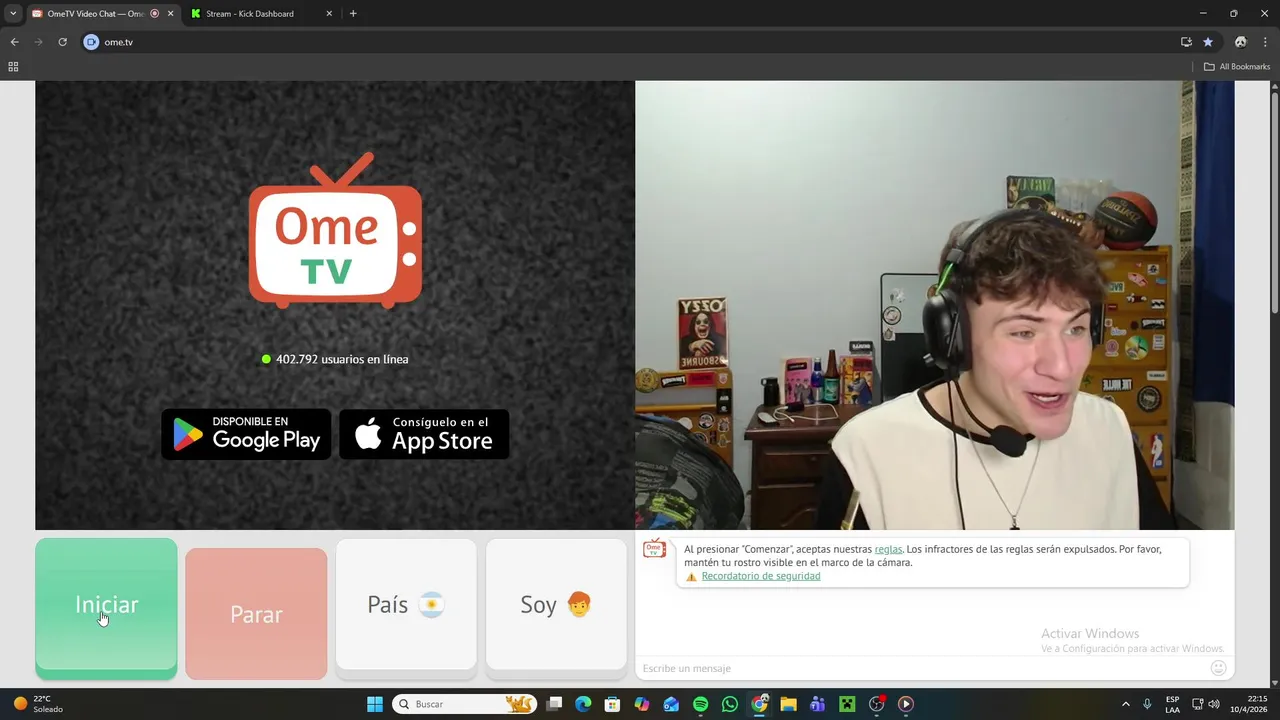Viewport: 1280px width, 720px height.
Task: Click the Windows taskbar Buscar search box
Action: click(464, 704)
